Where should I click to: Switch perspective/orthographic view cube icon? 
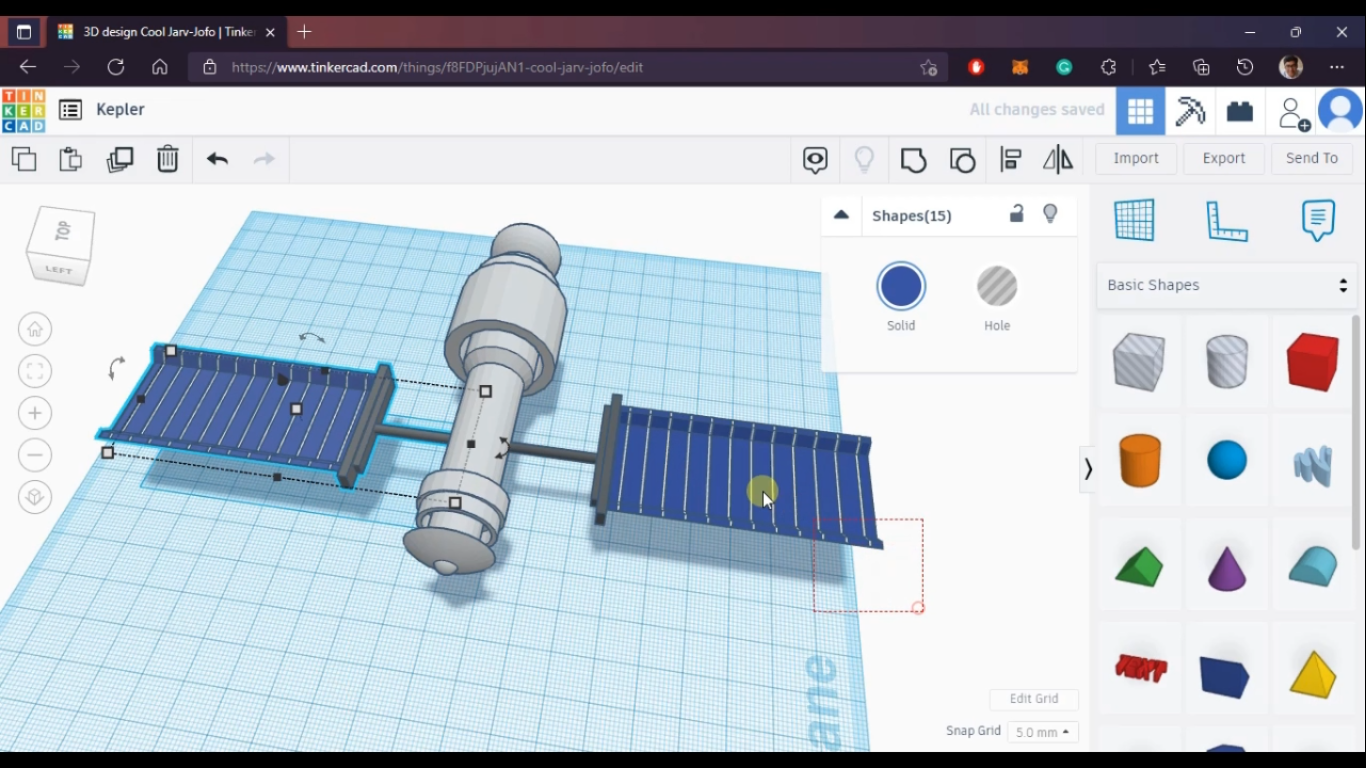[35, 497]
